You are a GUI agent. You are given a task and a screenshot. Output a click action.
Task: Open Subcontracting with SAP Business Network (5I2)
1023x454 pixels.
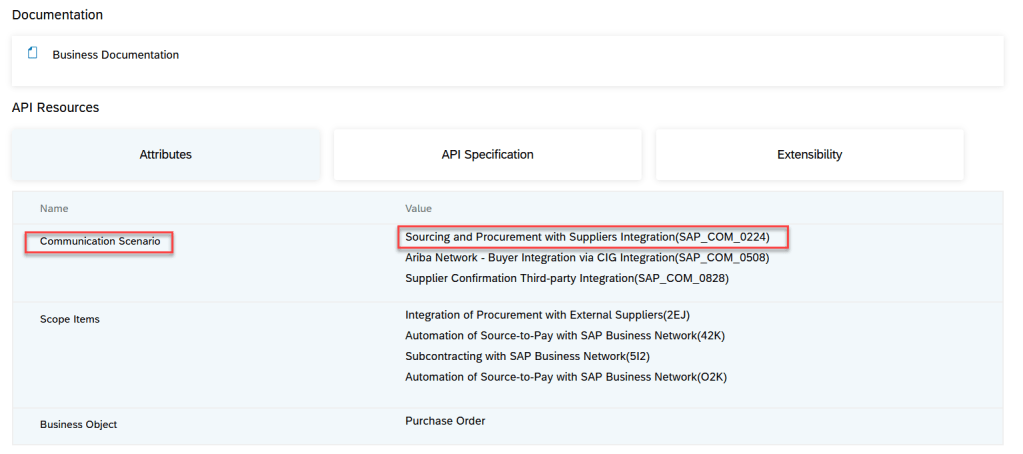pyautogui.click(x=528, y=356)
